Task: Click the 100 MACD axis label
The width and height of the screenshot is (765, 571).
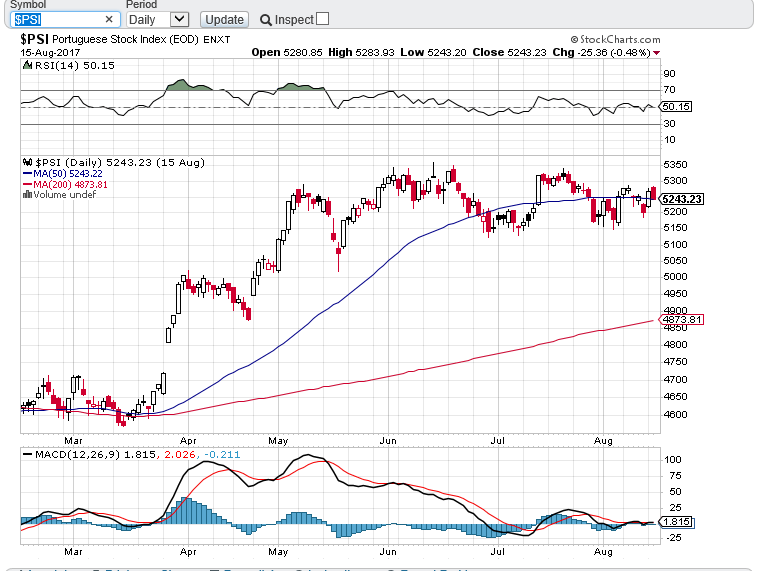Action: click(x=673, y=460)
